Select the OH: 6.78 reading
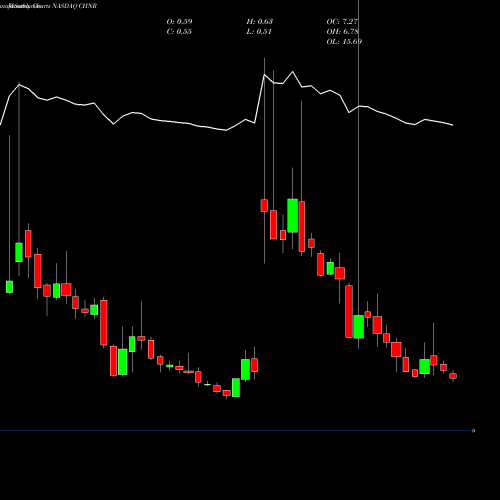The image size is (500, 500). coord(342,32)
